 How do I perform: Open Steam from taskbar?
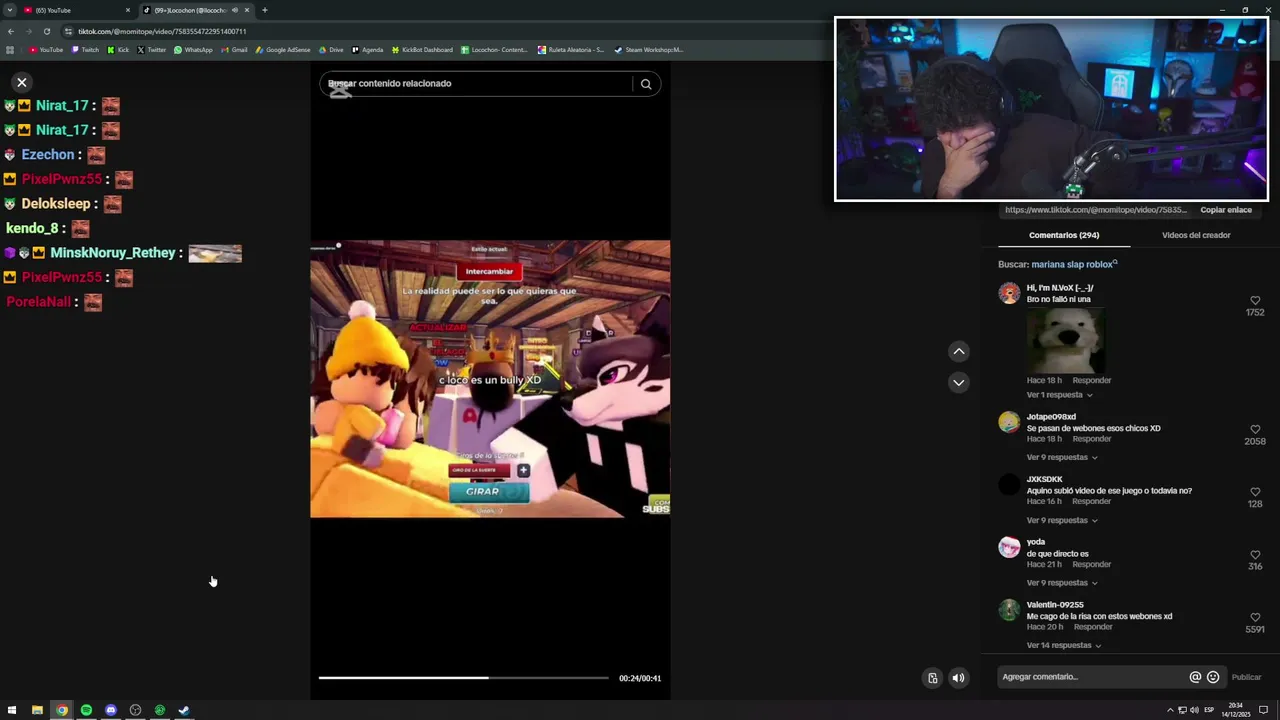coord(184,710)
